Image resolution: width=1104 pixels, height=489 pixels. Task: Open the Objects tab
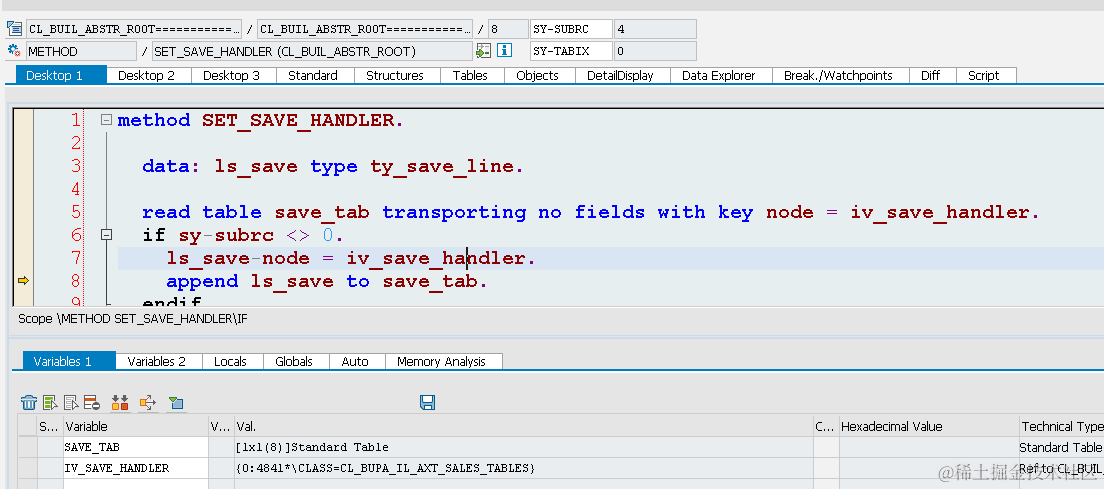pos(537,75)
